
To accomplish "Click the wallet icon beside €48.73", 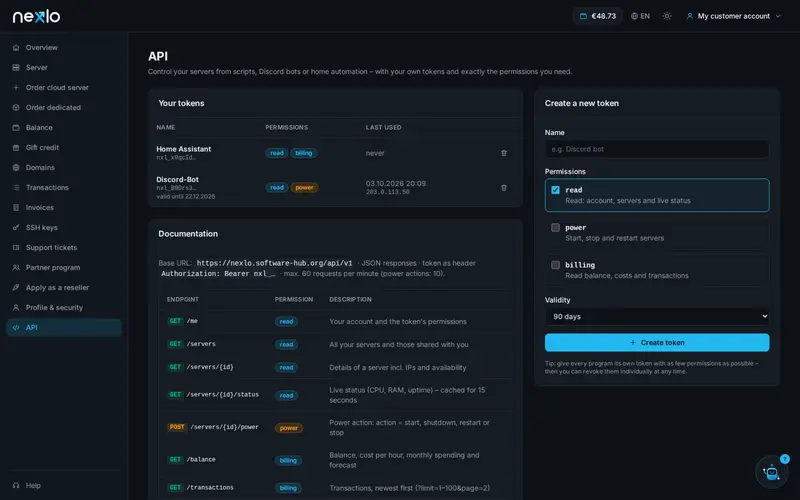I will point(583,16).
